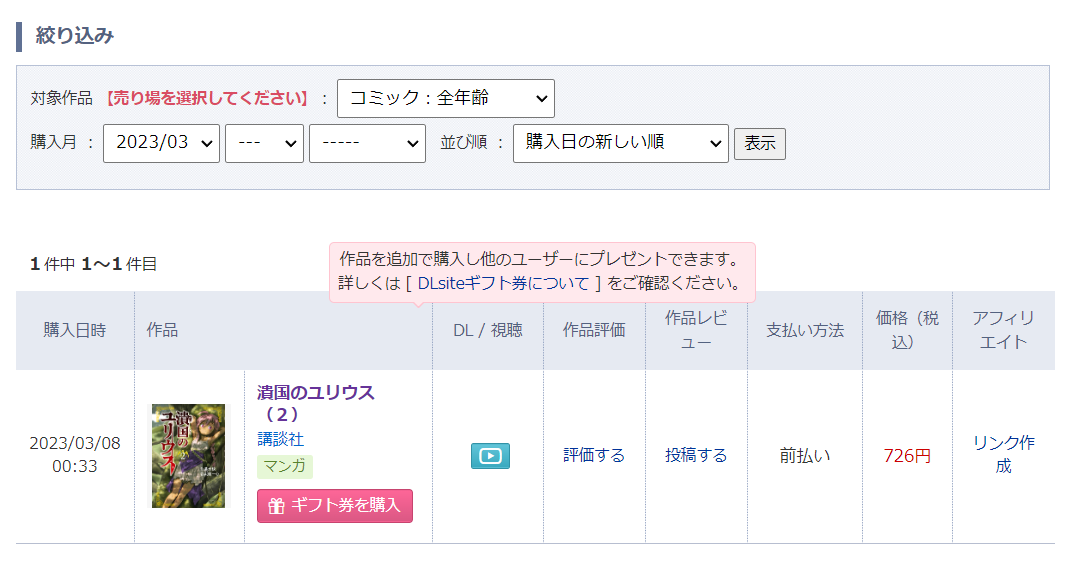Click the 作品評価 column header
This screenshot has height=566, width=1066.
tap(594, 330)
